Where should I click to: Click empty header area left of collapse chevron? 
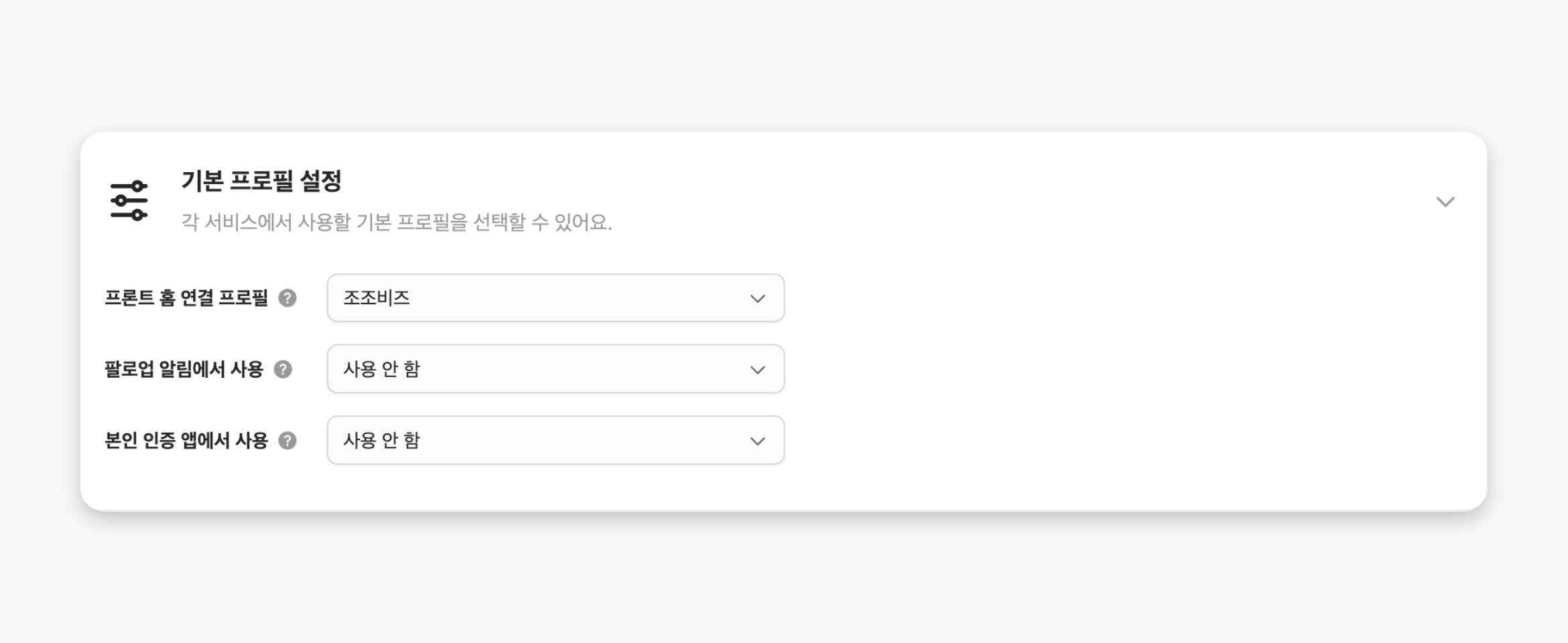[1005, 201]
